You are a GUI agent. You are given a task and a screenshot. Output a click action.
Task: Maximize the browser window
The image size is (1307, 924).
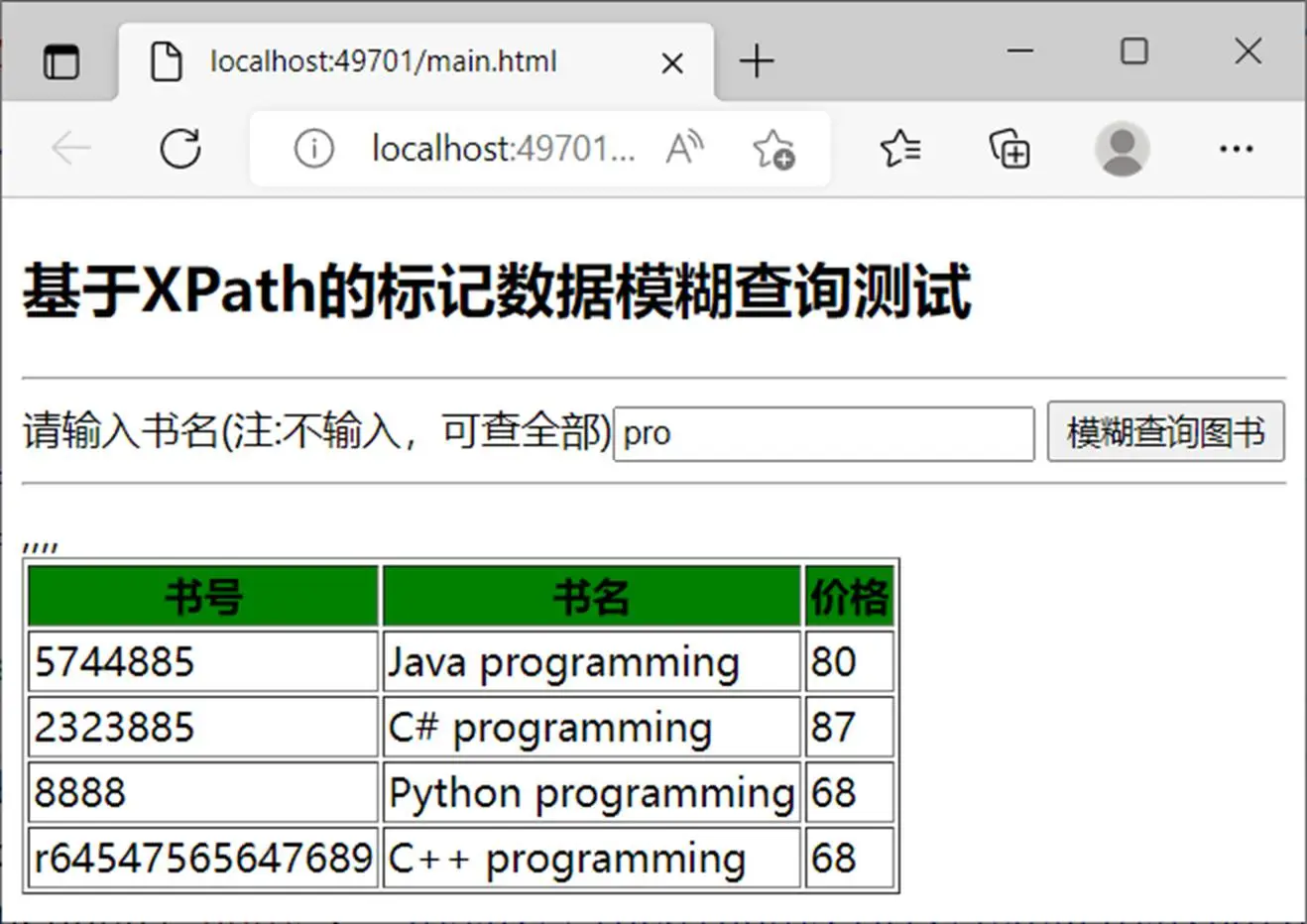click(1134, 51)
